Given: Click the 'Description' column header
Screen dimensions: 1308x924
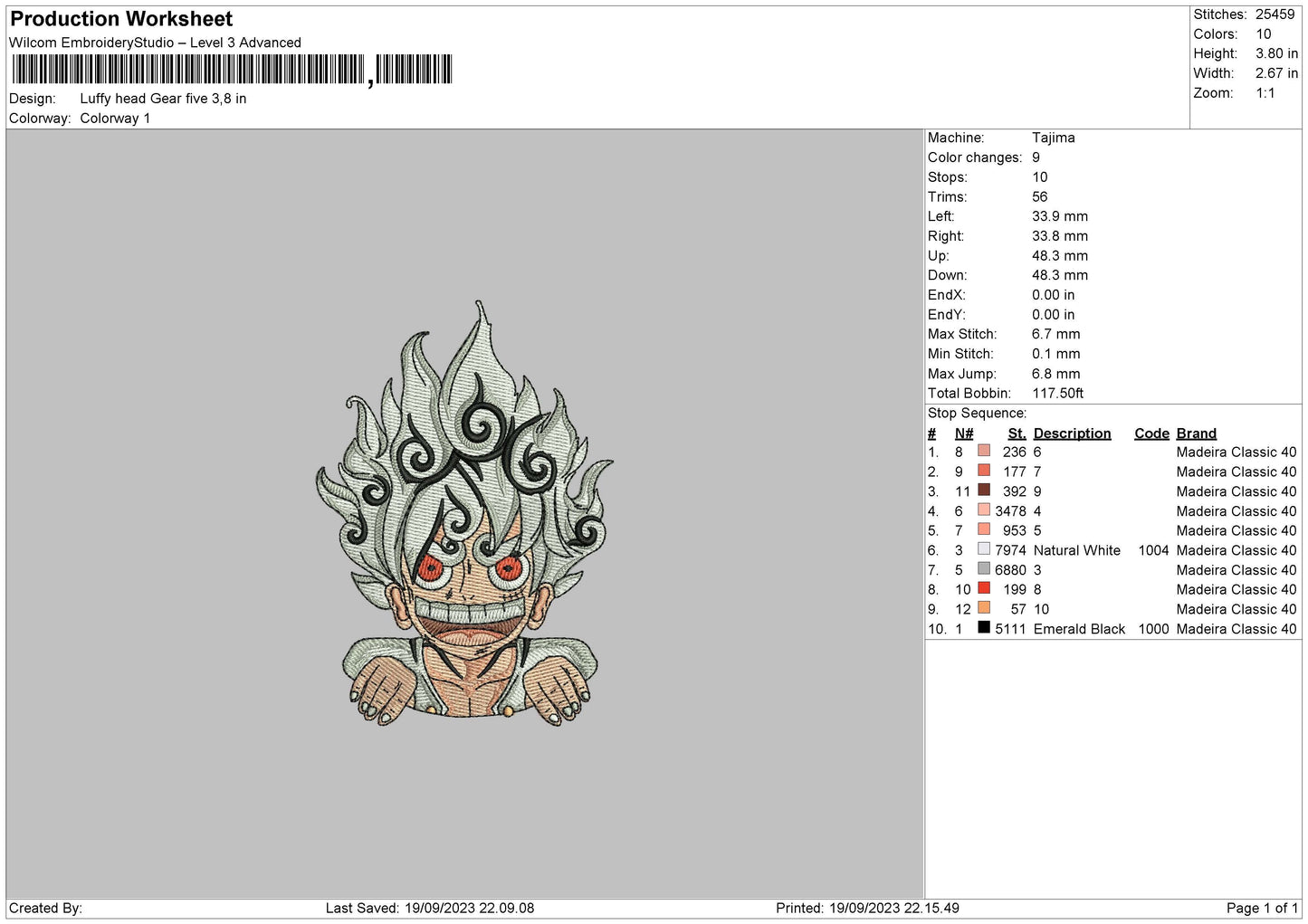Looking at the screenshot, I should pyautogui.click(x=1073, y=433).
